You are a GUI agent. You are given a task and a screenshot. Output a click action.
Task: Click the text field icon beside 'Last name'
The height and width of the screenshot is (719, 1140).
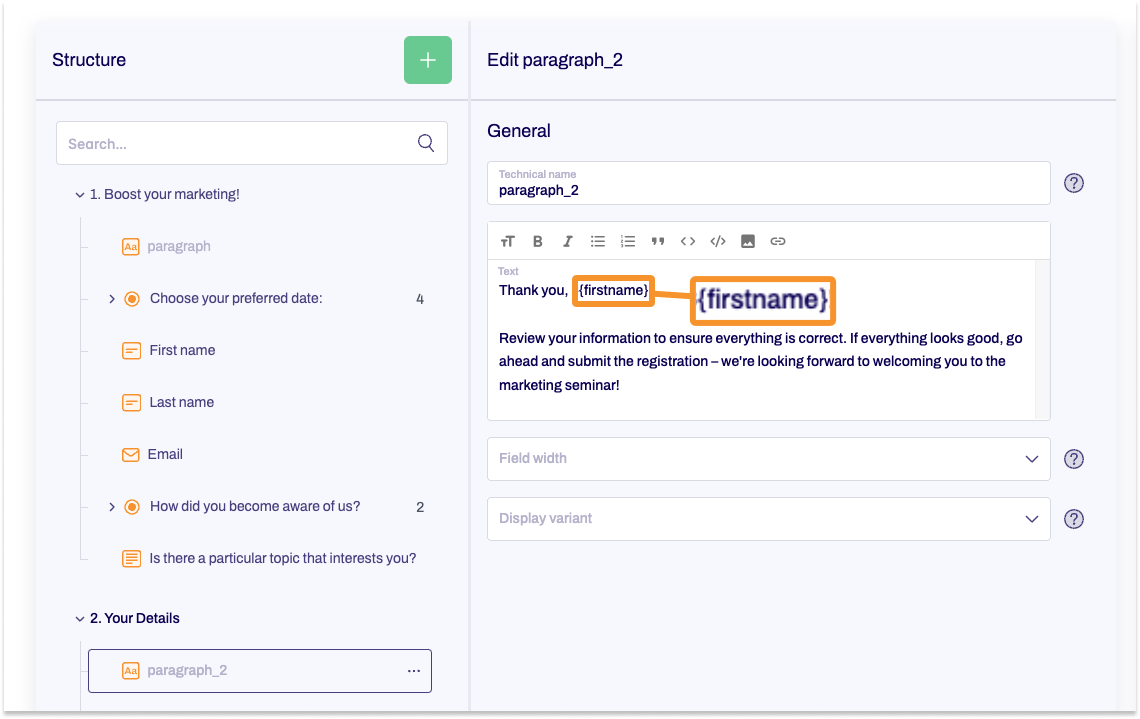click(131, 403)
